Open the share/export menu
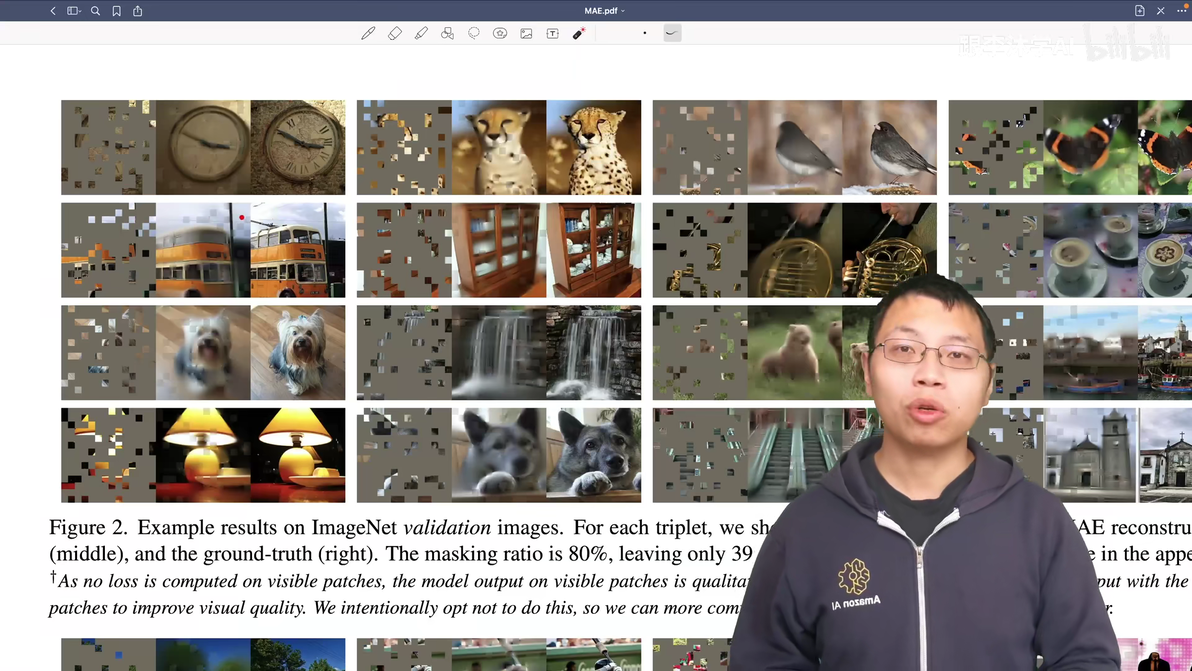 coord(138,11)
